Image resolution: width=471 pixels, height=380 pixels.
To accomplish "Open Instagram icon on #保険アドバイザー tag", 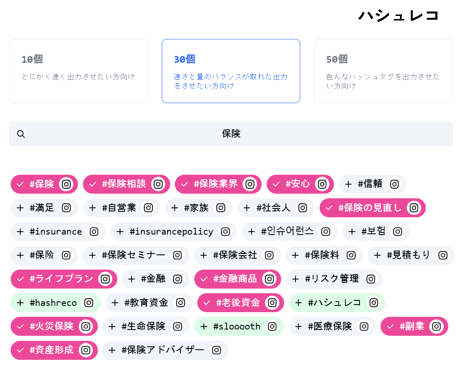I will [217, 350].
